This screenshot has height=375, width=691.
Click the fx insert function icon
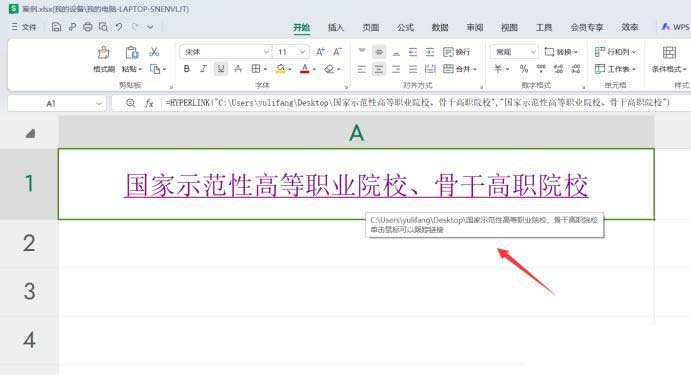[x=149, y=103]
